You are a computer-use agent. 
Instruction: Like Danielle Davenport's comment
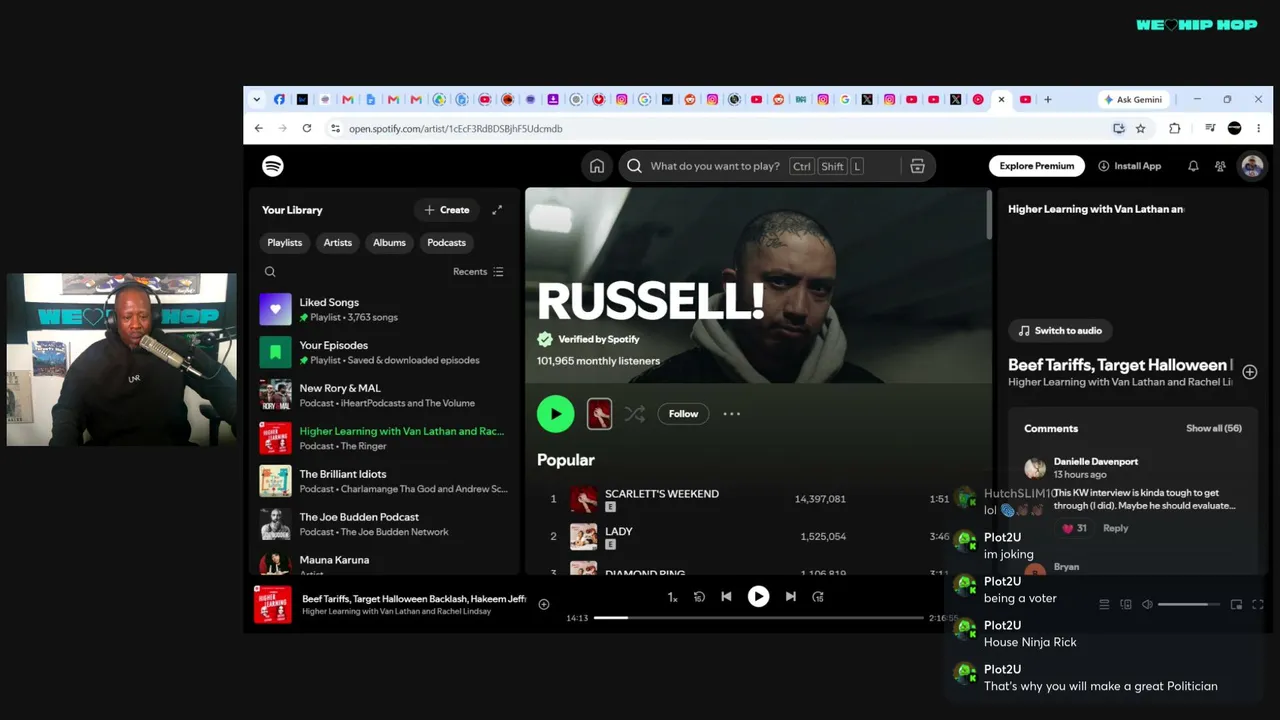coord(1068,528)
